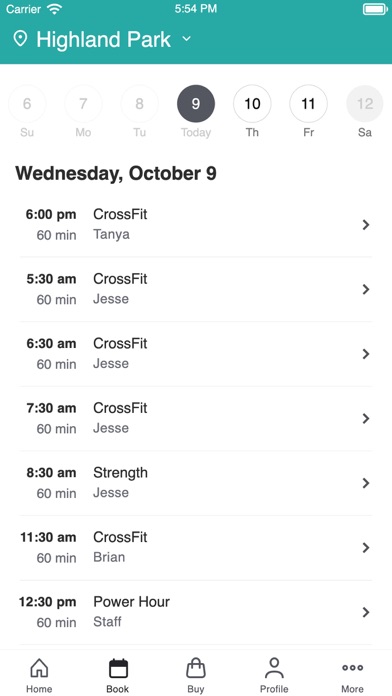
Task: Open the Buy shopping bag icon
Action: point(196,668)
